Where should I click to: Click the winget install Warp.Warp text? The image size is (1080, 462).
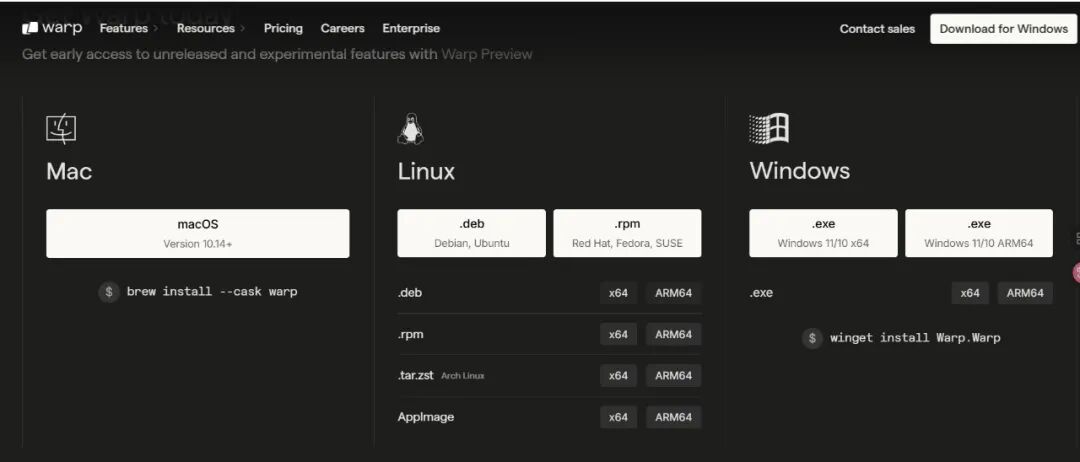coord(915,337)
